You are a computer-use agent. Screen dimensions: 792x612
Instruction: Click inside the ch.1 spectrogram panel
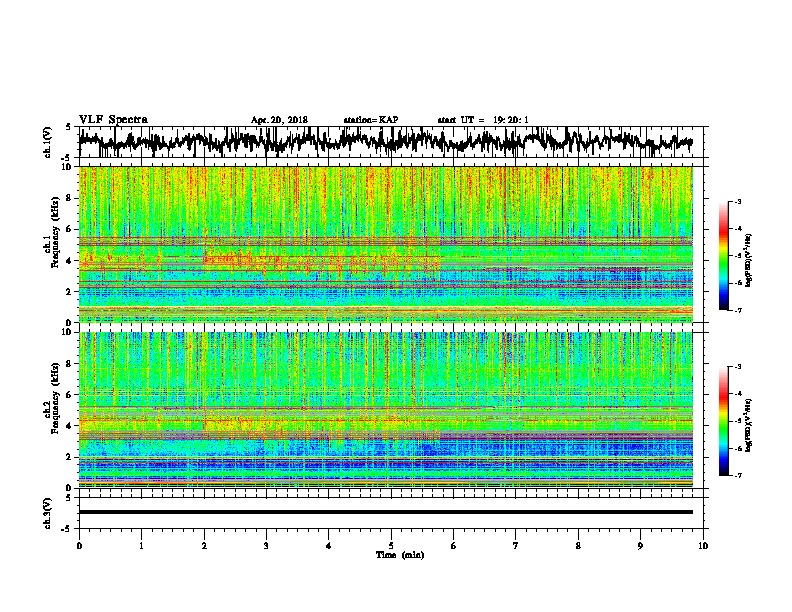(x=386, y=244)
